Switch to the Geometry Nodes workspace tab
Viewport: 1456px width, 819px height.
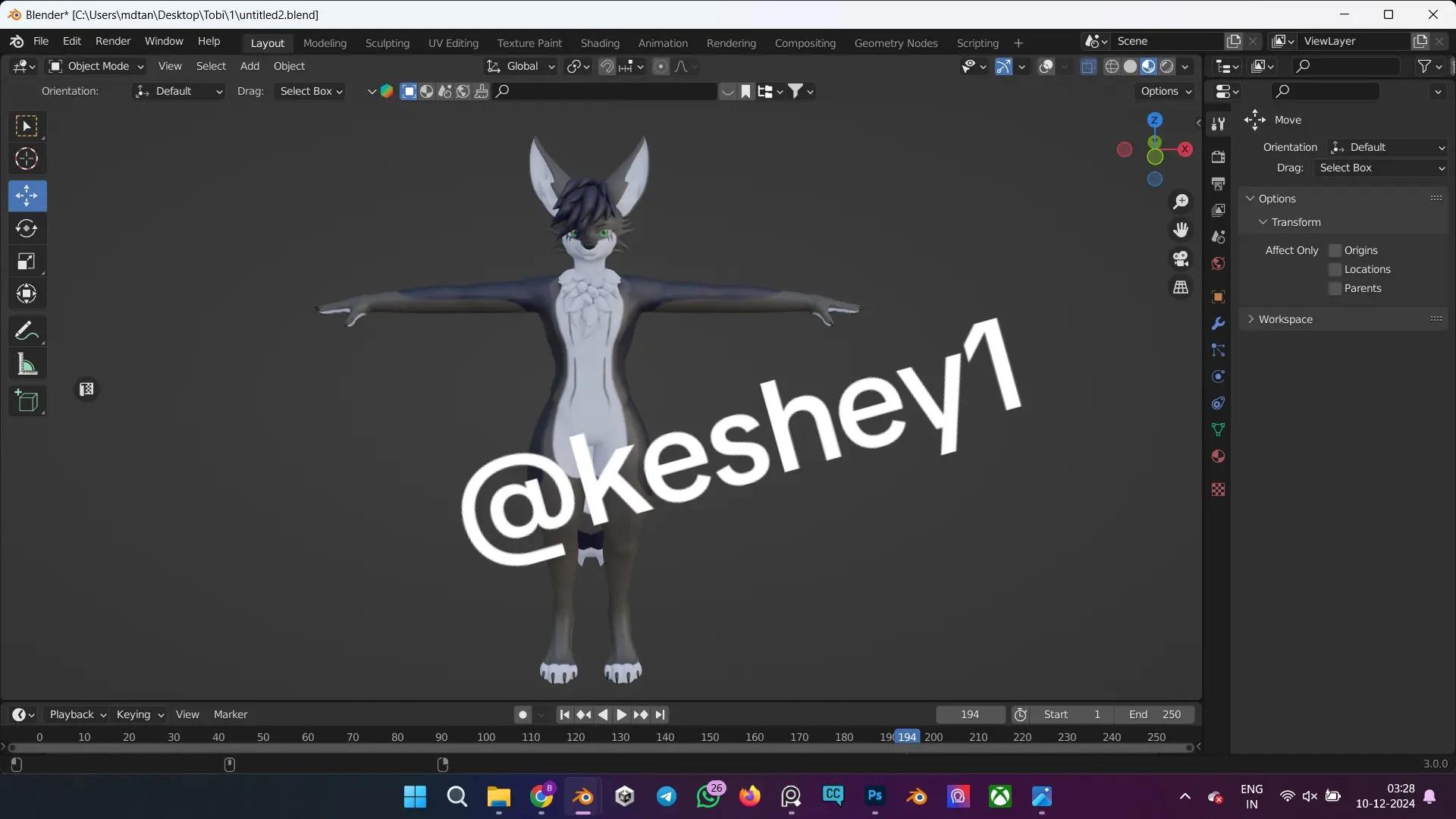click(x=896, y=43)
